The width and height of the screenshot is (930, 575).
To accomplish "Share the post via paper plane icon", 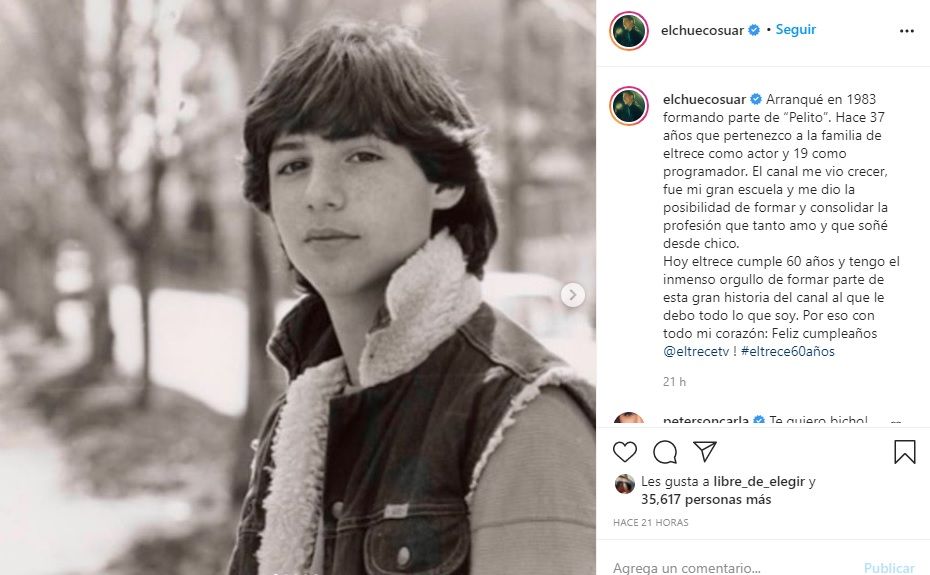I will tap(705, 452).
